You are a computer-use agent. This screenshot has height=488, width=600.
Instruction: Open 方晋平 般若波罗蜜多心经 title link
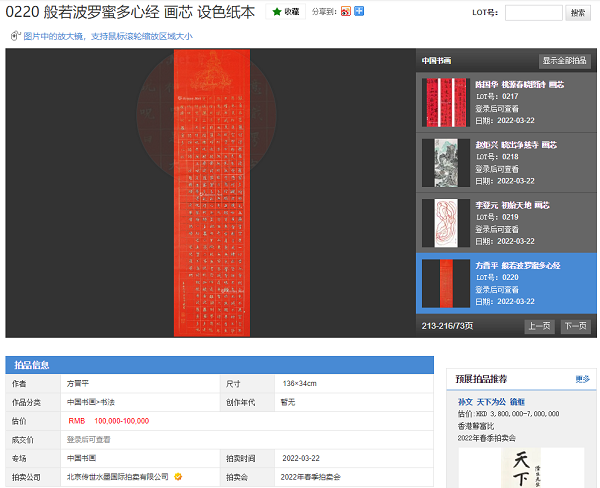[518, 265]
